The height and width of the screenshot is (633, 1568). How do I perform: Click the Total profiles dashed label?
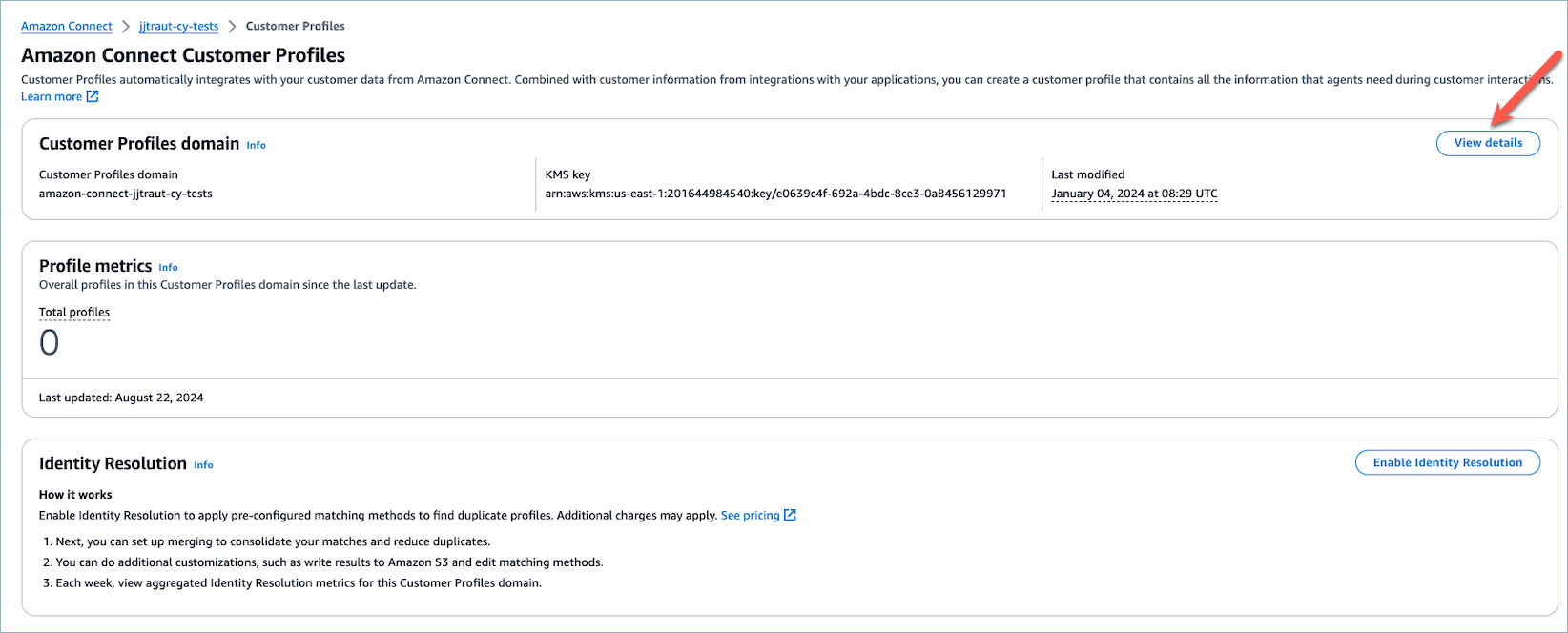coord(74,312)
